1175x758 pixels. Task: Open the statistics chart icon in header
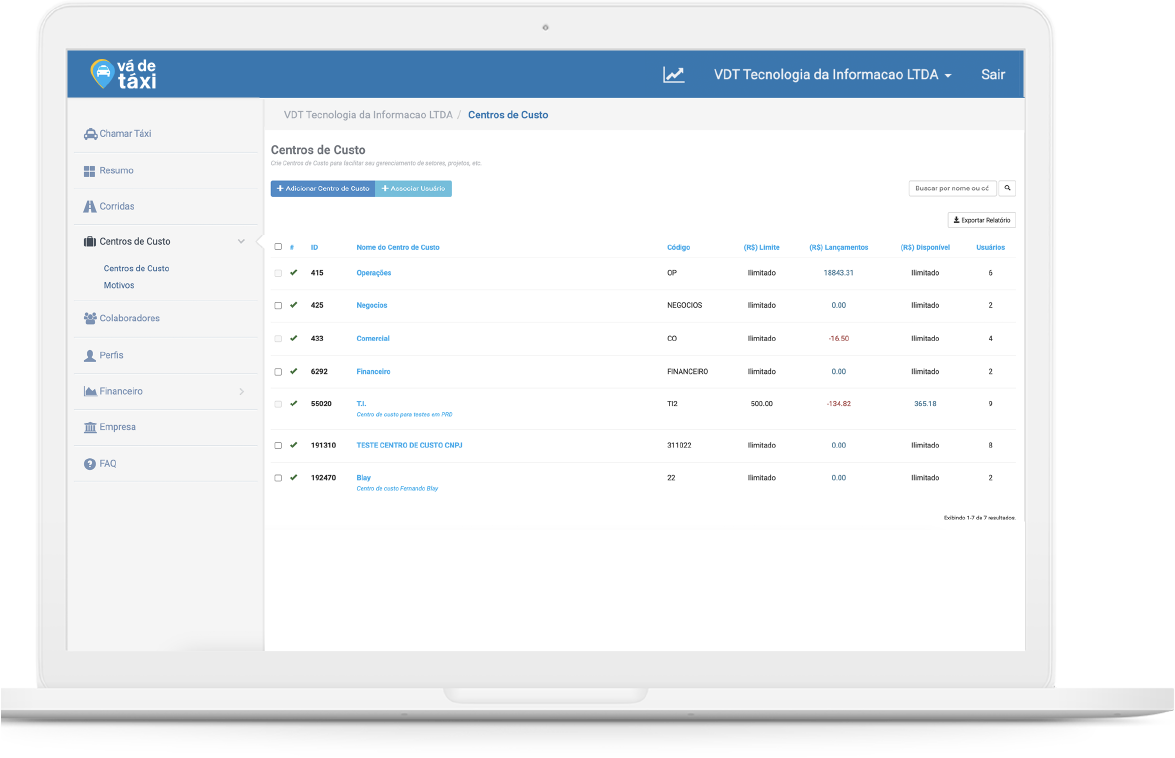pos(673,74)
